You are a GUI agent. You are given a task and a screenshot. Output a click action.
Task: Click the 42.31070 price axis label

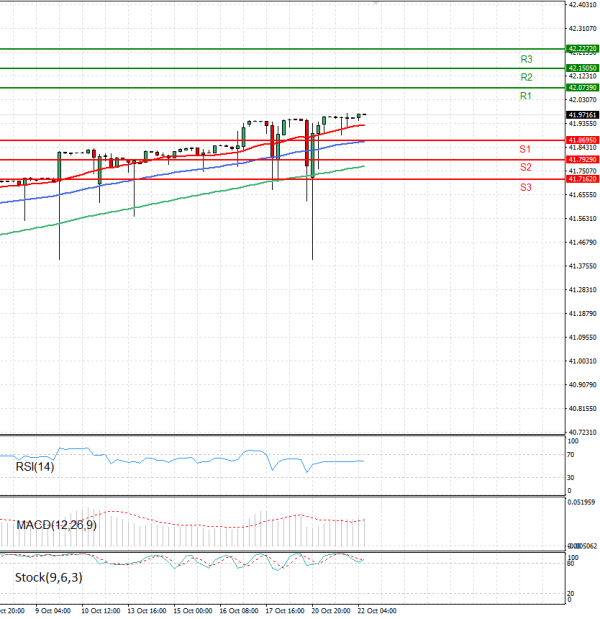[582, 28]
